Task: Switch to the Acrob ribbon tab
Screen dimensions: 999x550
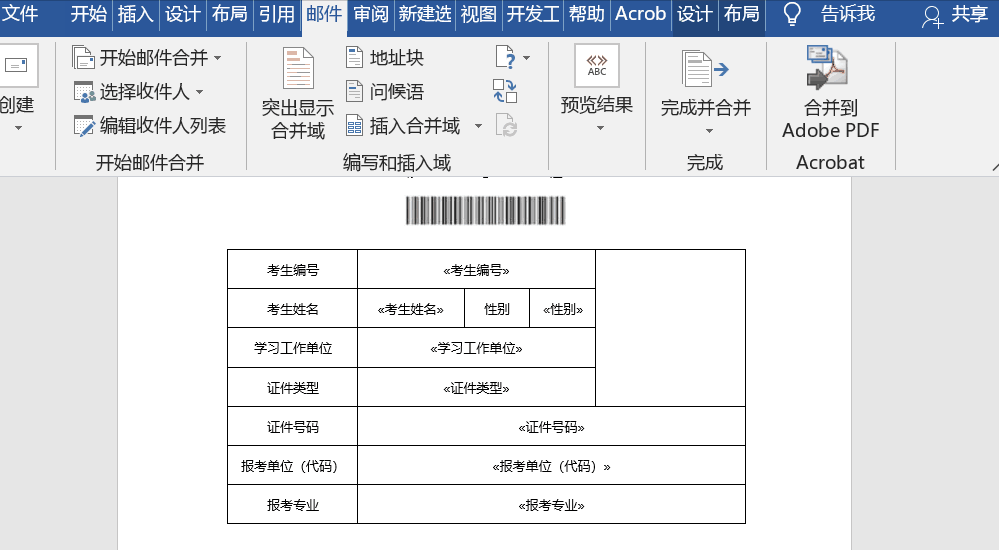Action: [640, 13]
